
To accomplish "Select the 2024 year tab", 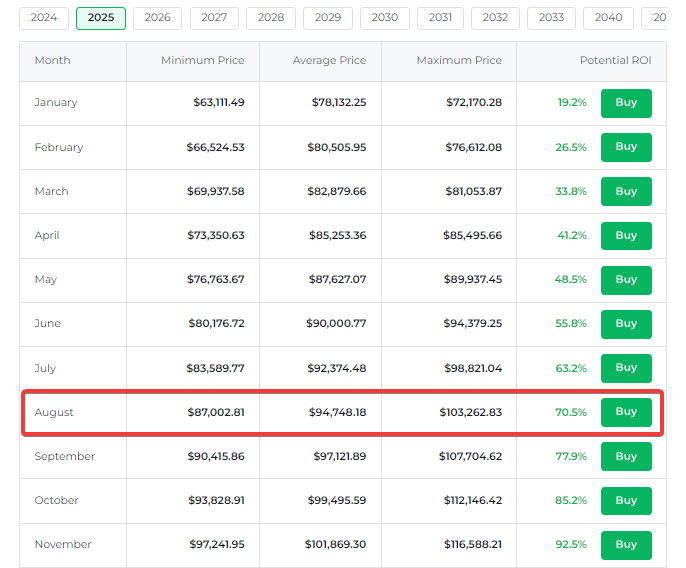I will tap(43, 18).
